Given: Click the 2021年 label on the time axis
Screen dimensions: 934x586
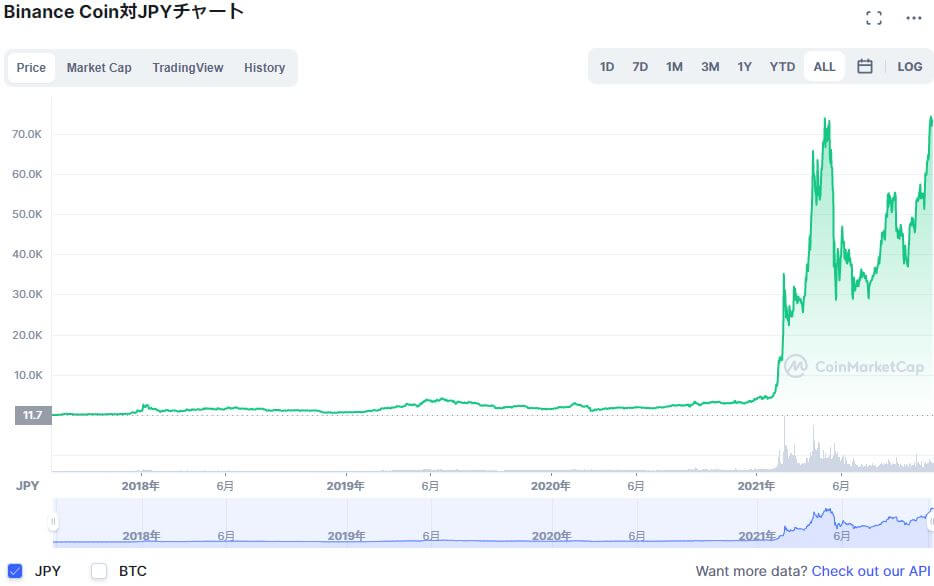Looking at the screenshot, I should [756, 486].
